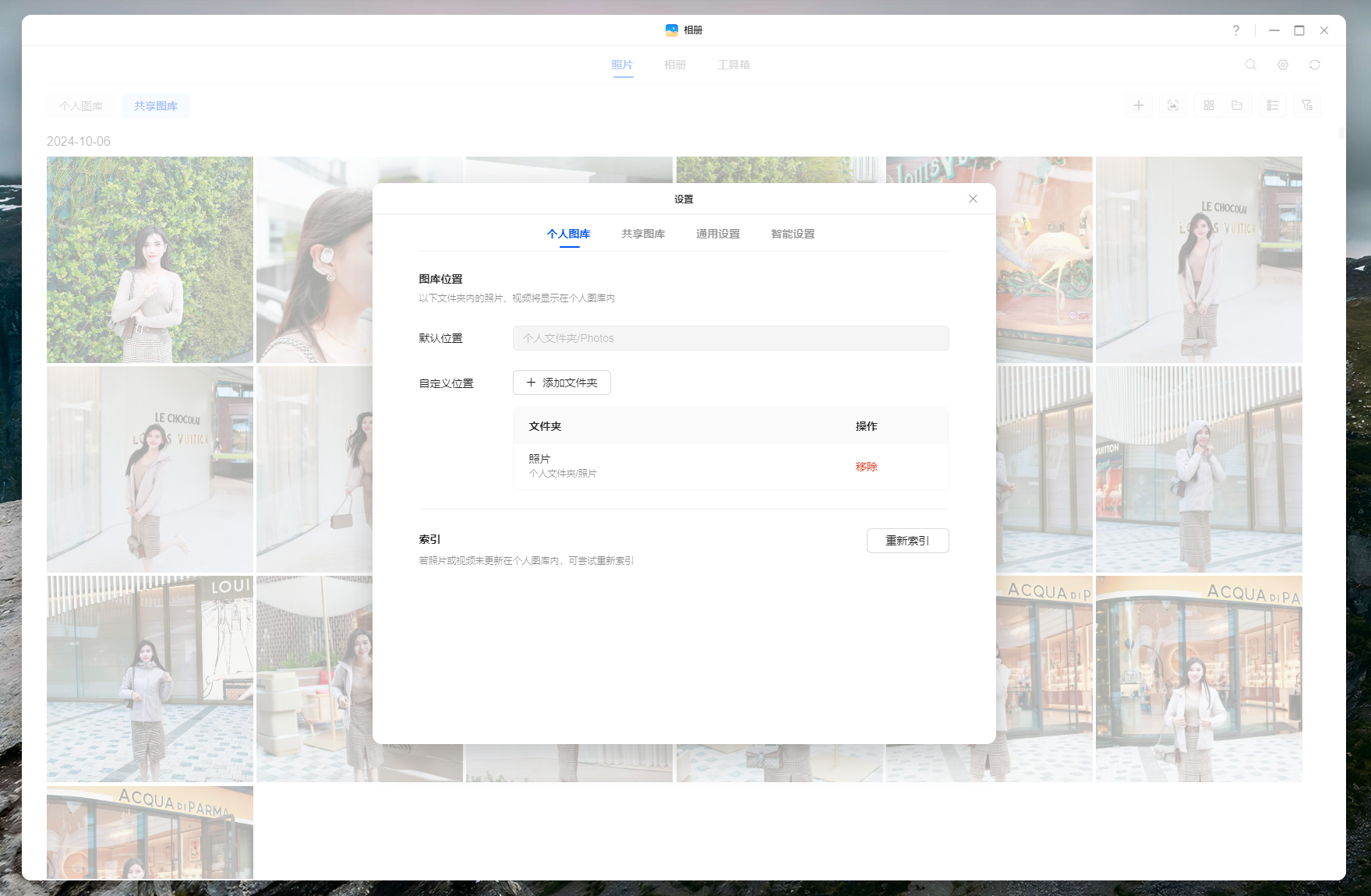1371x896 pixels.
Task: Open the search icon in the album header
Action: point(1251,65)
